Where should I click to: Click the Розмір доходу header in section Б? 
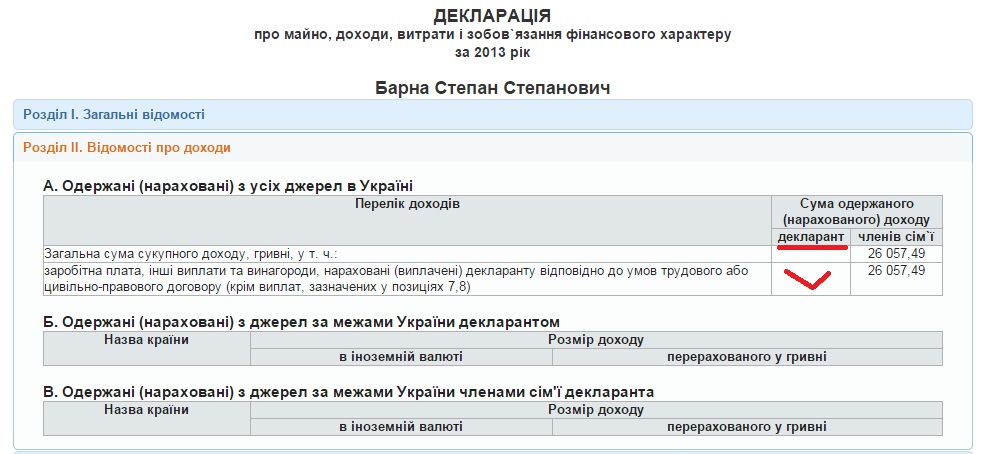point(596,340)
